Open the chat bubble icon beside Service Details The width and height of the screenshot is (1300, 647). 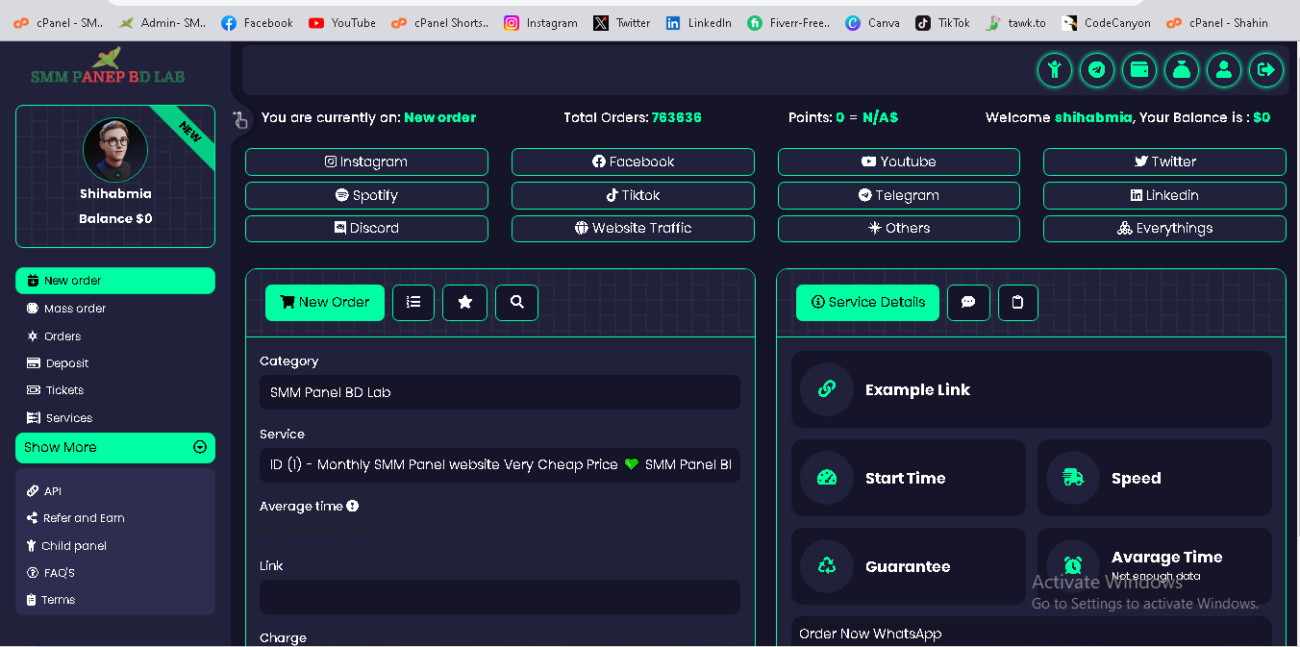pos(968,303)
